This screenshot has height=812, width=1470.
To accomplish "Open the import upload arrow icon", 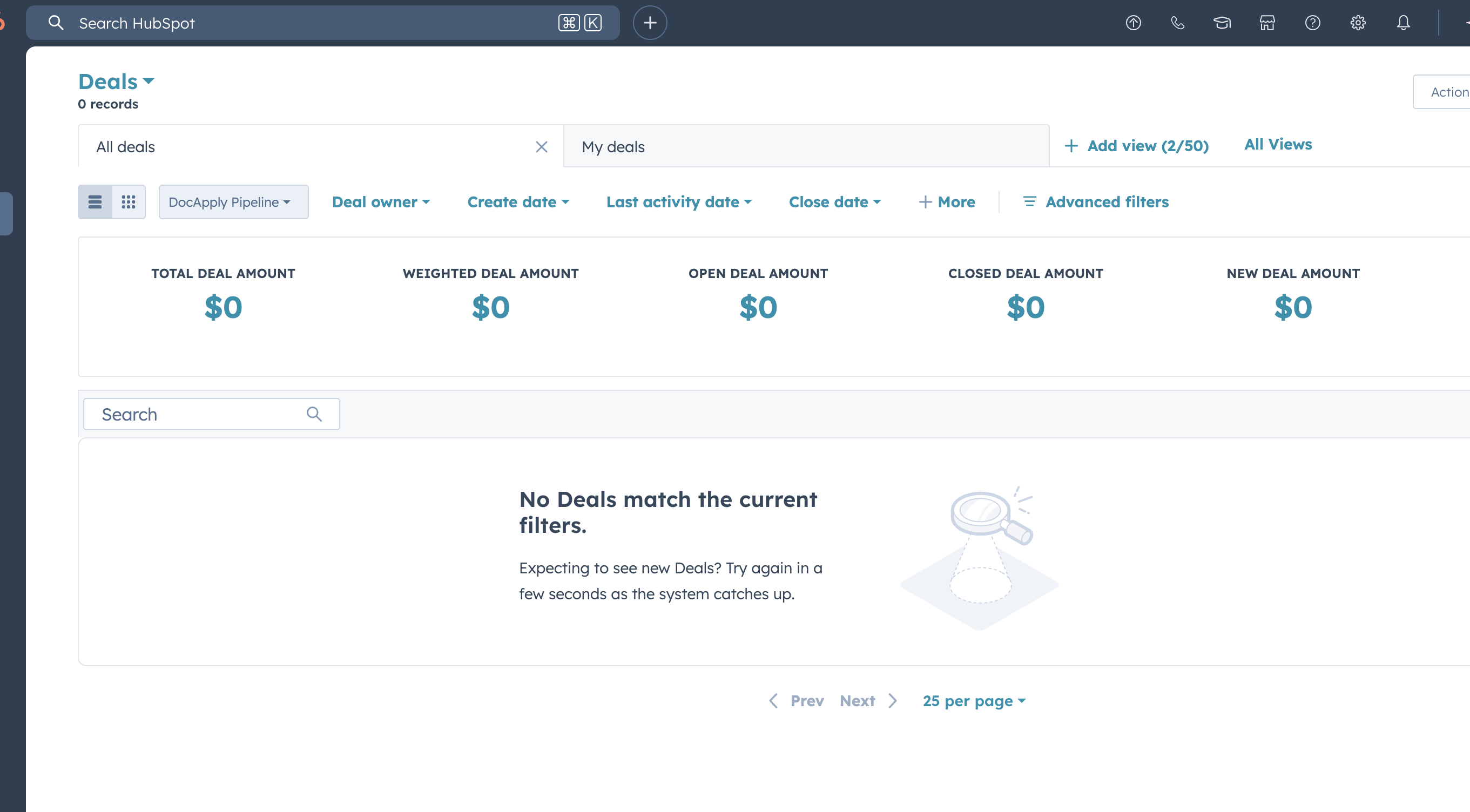I will [x=1134, y=23].
